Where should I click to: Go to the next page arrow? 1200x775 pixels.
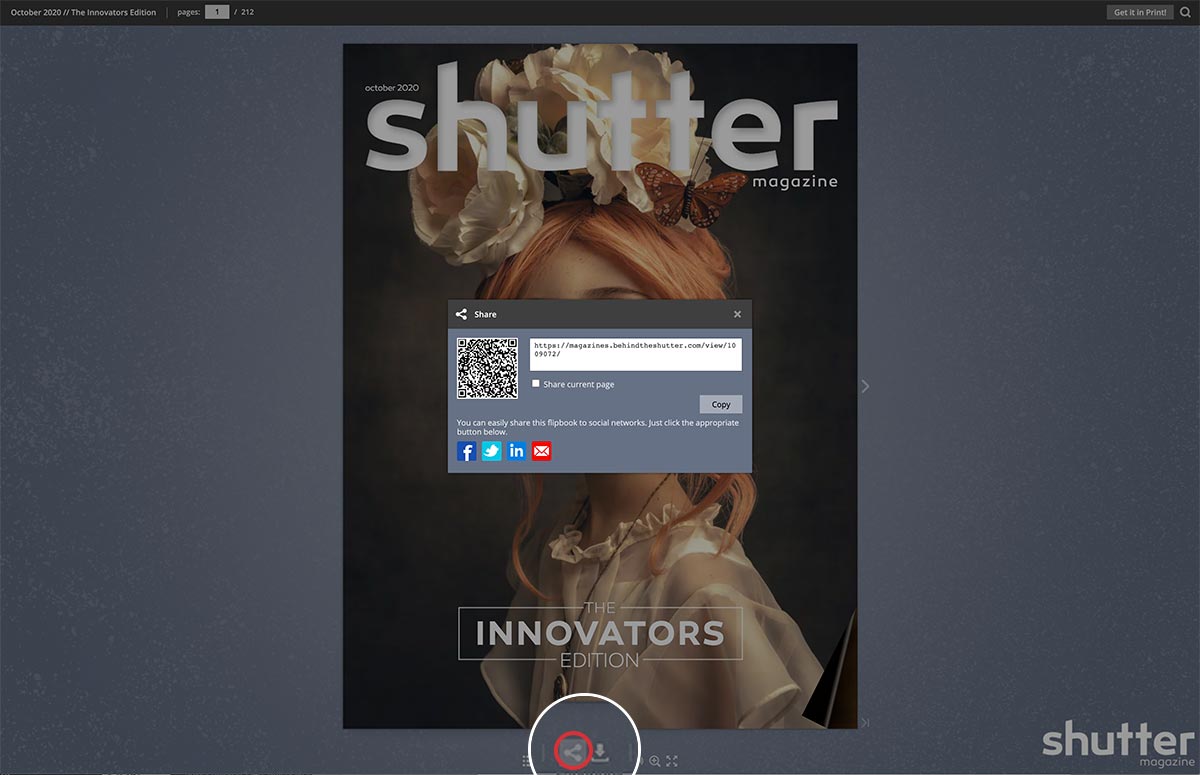click(x=865, y=386)
